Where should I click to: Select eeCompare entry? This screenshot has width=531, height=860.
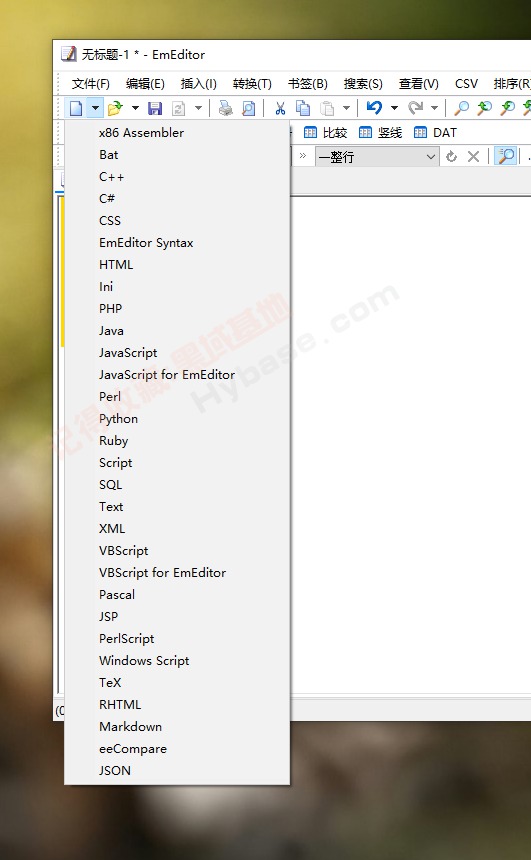pyautogui.click(x=177, y=749)
